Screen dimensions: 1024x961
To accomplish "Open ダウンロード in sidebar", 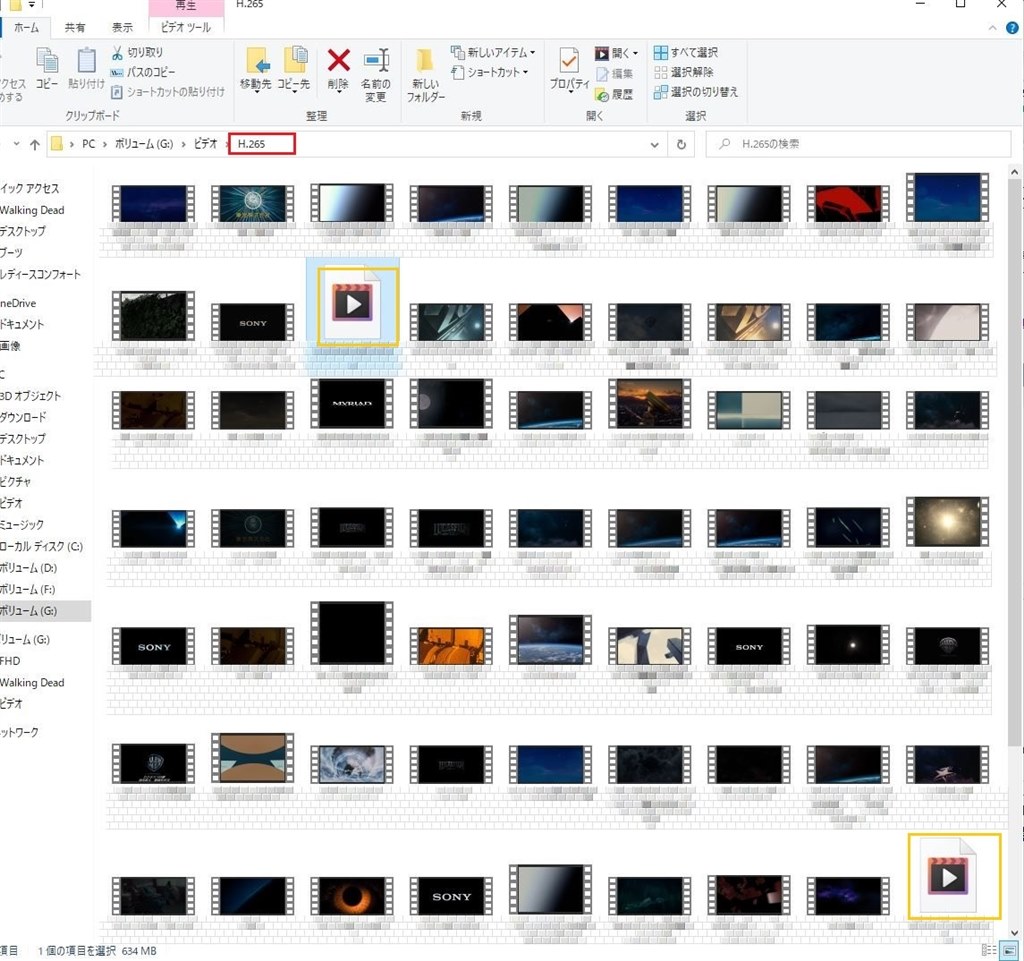I will (24, 417).
